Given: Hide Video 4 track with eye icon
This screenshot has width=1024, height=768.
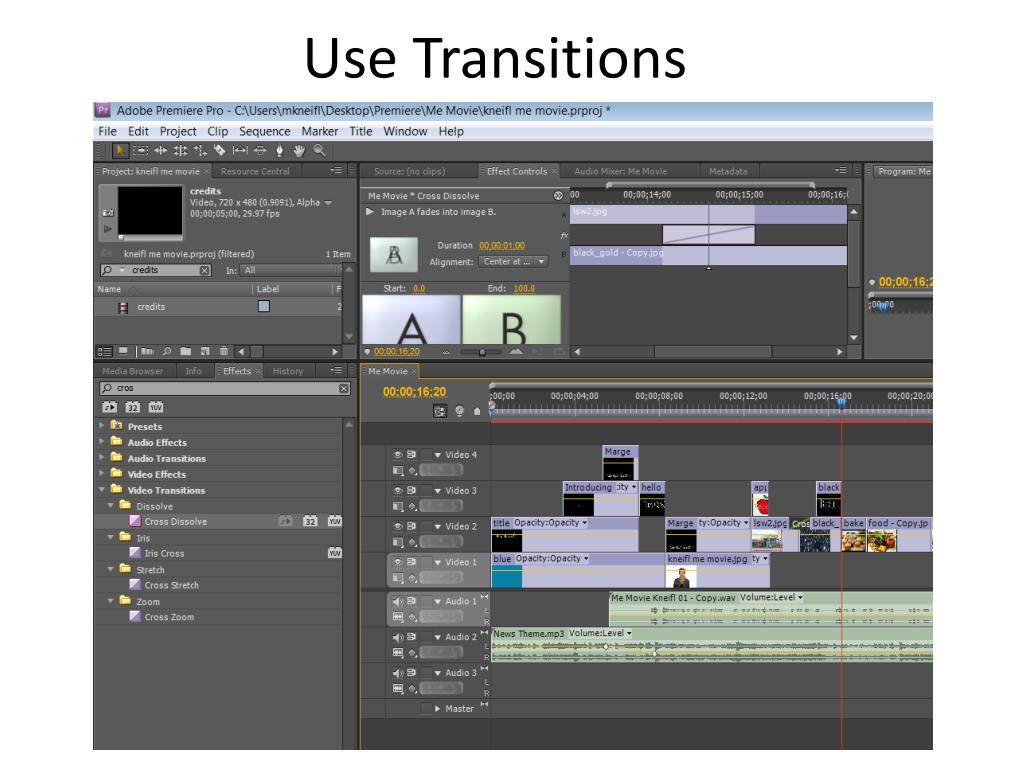Looking at the screenshot, I should [398, 455].
